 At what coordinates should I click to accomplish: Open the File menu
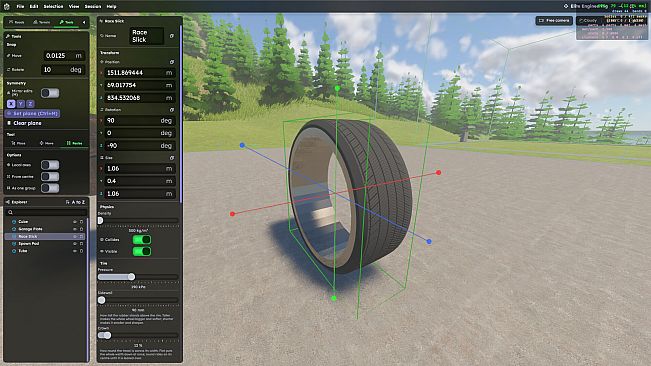[x=20, y=7]
